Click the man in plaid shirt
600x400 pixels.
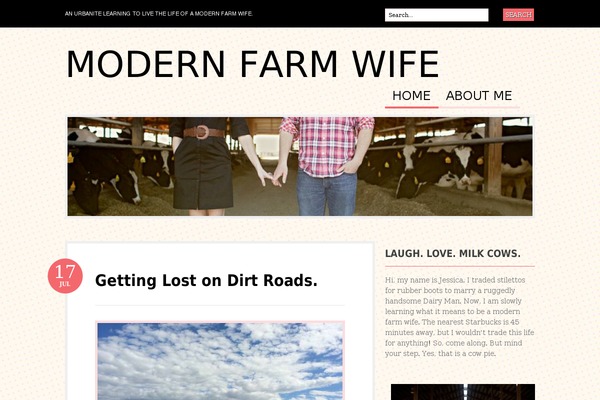[x=326, y=167]
